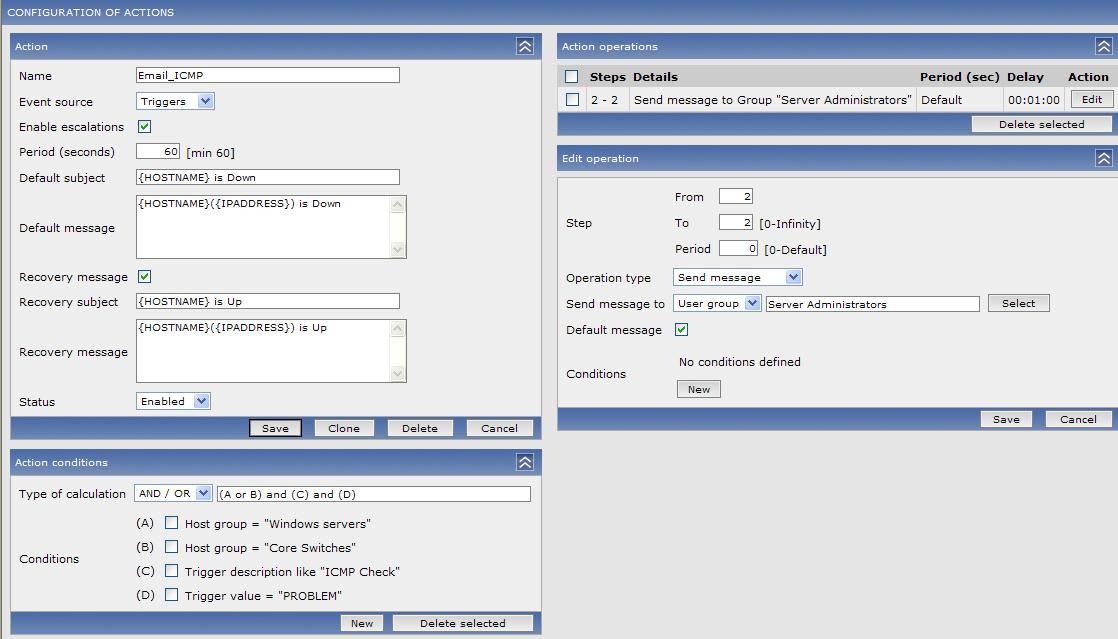Open Operation type Send message dropdown

(x=738, y=277)
